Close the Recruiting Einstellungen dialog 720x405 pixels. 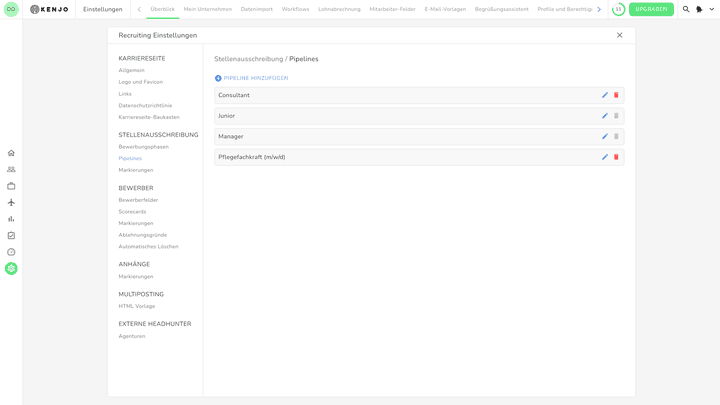619,35
